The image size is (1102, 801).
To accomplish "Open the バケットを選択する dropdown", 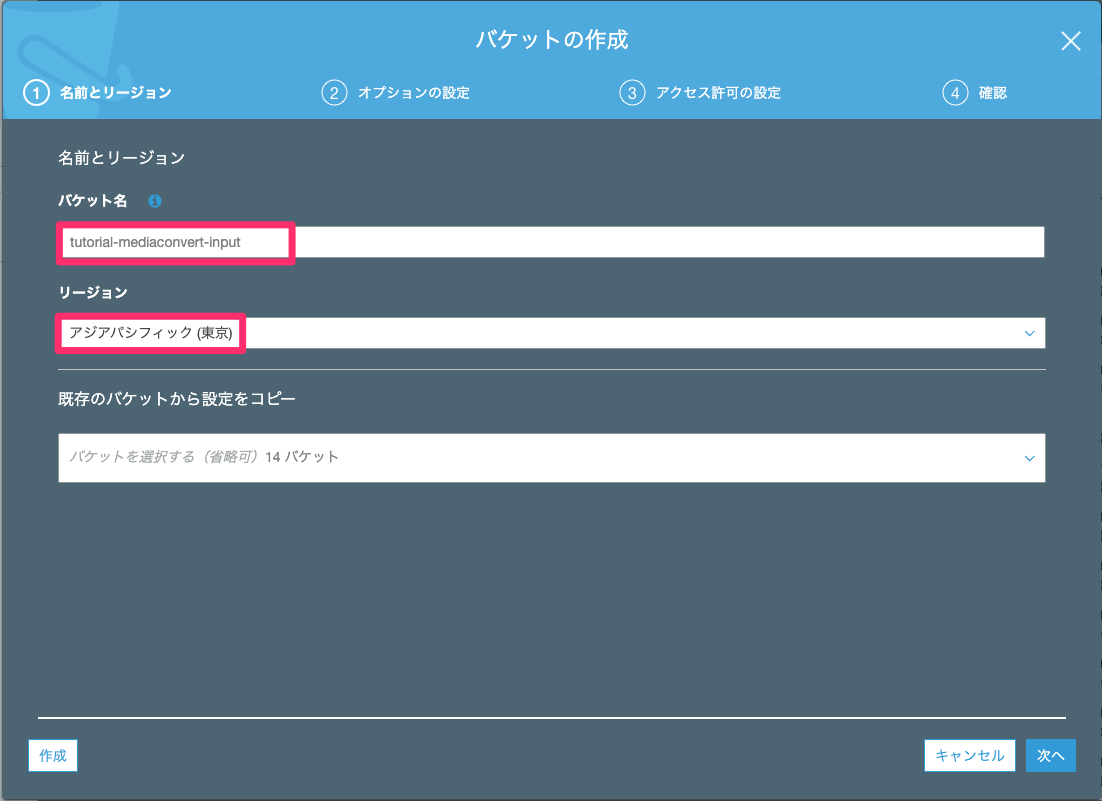I will point(552,457).
